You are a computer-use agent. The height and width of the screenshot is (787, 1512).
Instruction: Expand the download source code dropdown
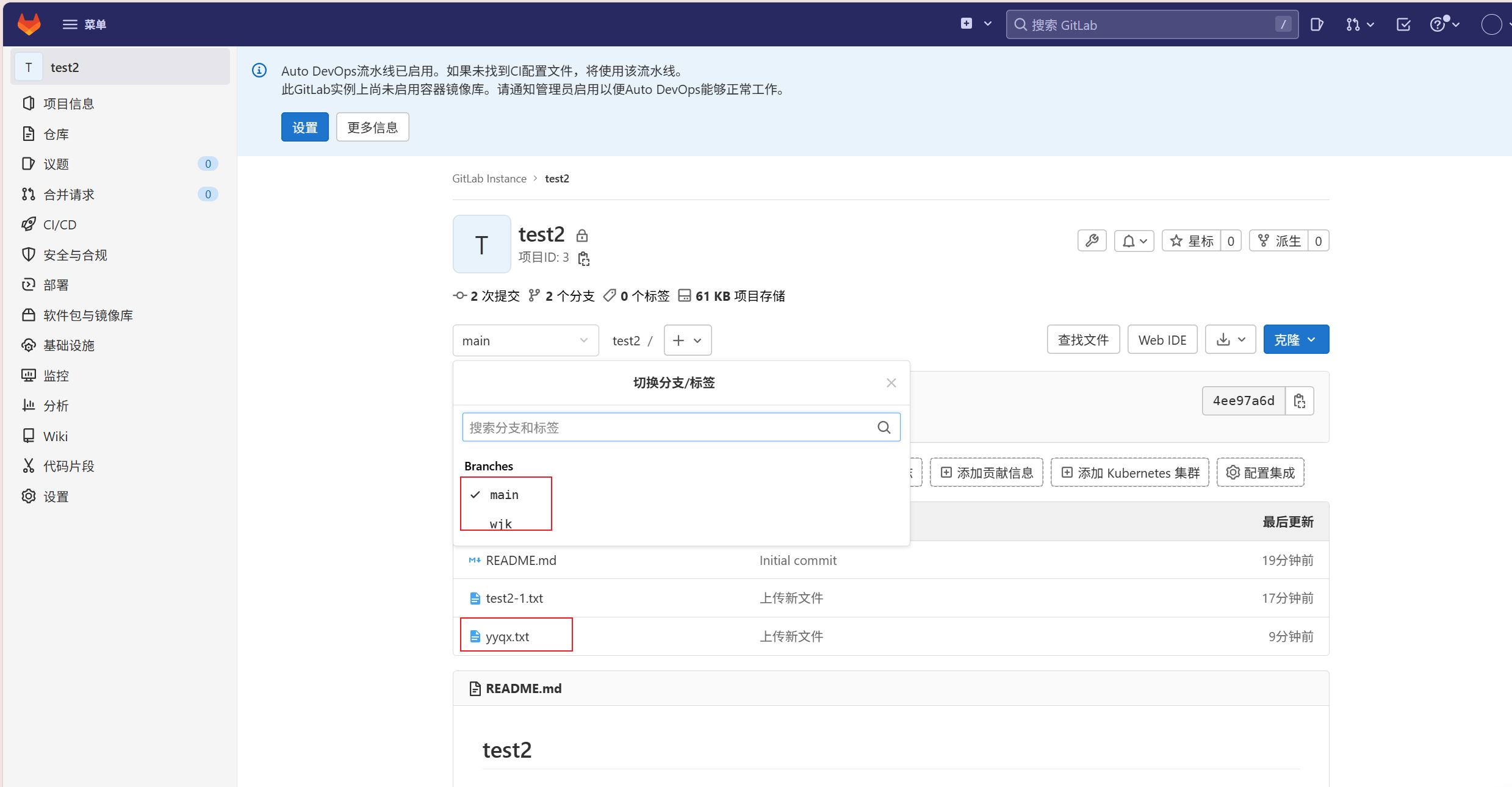1230,340
